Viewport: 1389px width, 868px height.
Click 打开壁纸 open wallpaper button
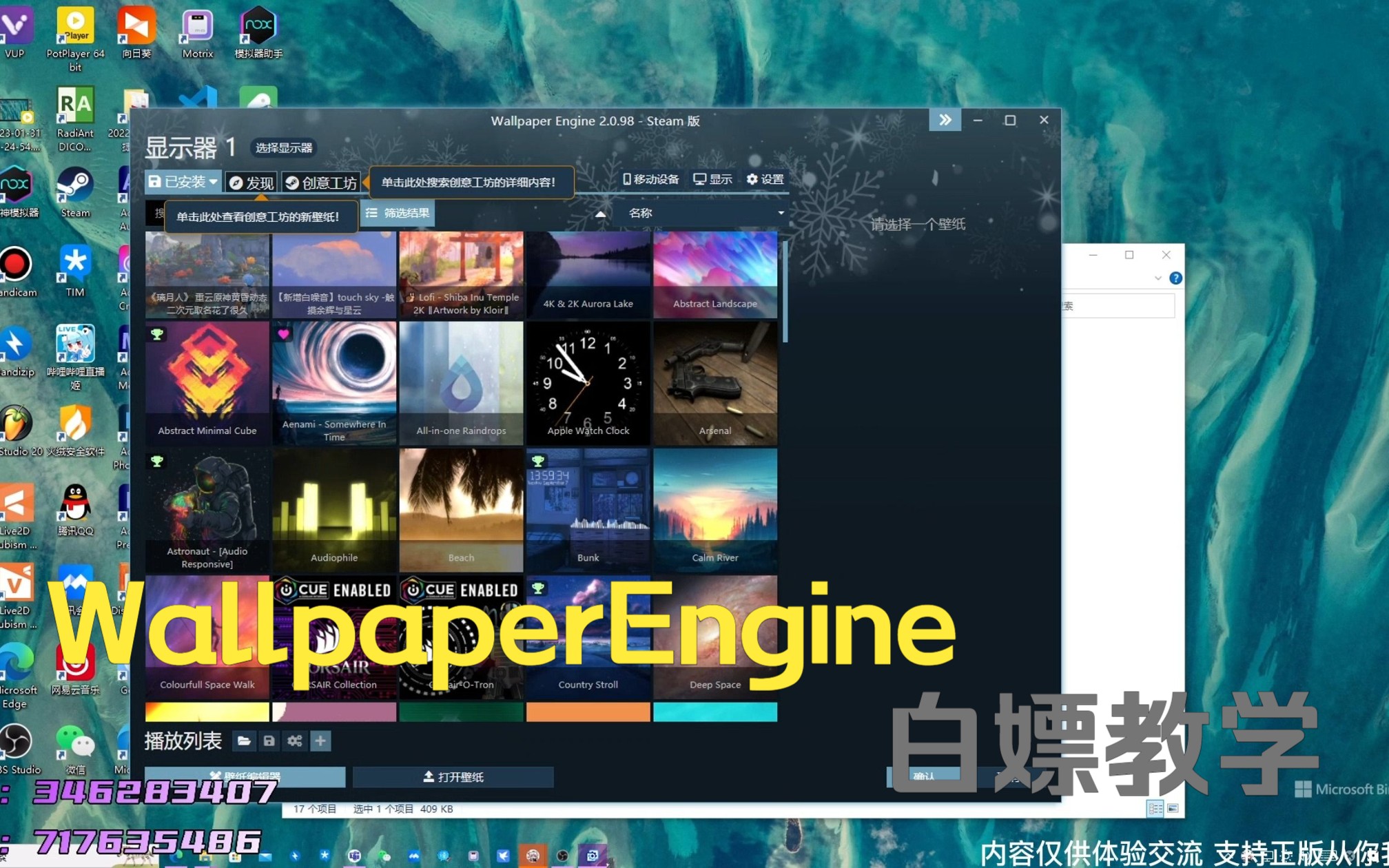point(453,776)
